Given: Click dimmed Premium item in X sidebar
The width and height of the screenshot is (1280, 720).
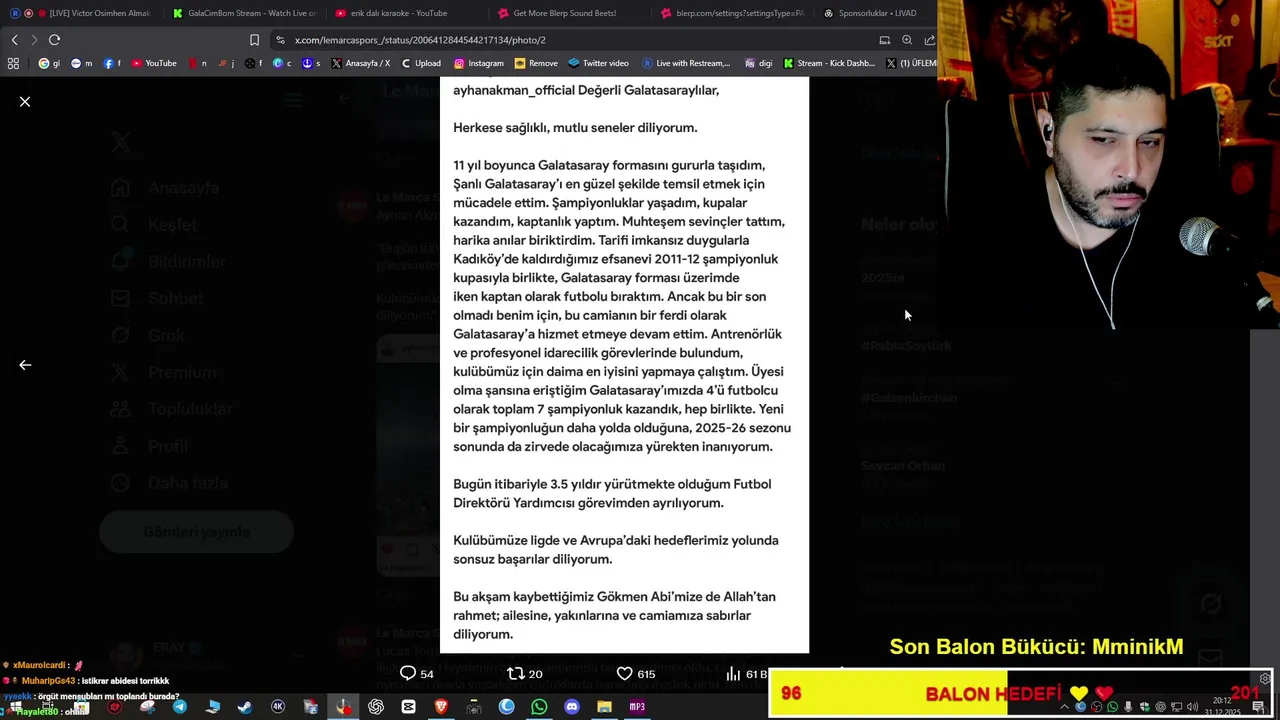Looking at the screenshot, I should coord(164,372).
